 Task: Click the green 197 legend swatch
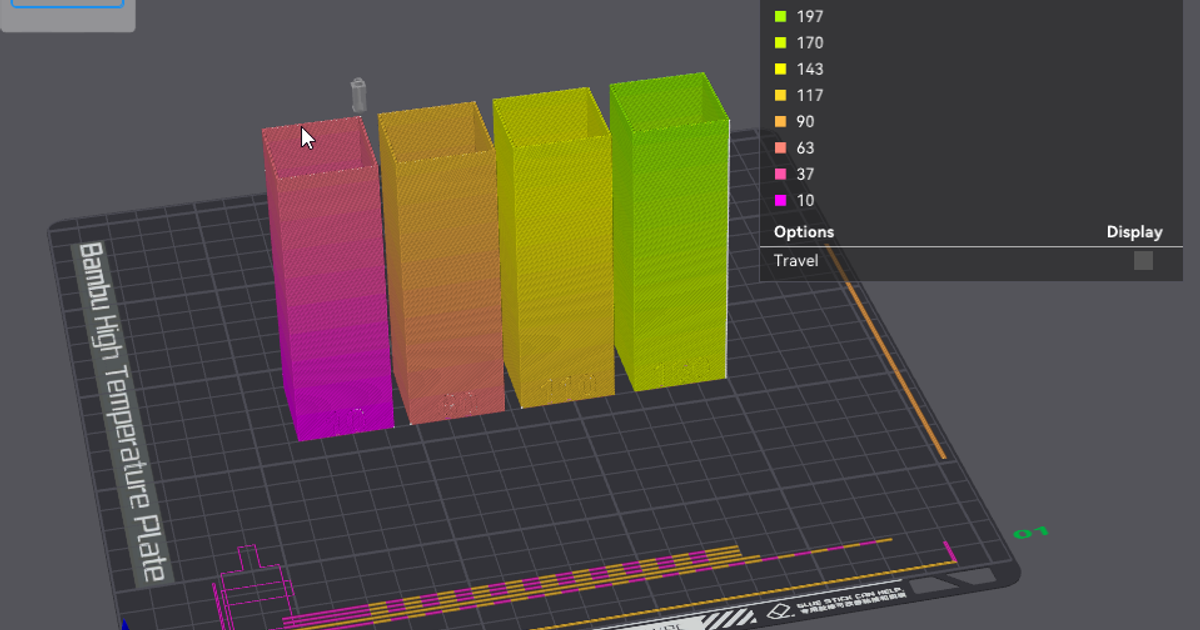[781, 16]
